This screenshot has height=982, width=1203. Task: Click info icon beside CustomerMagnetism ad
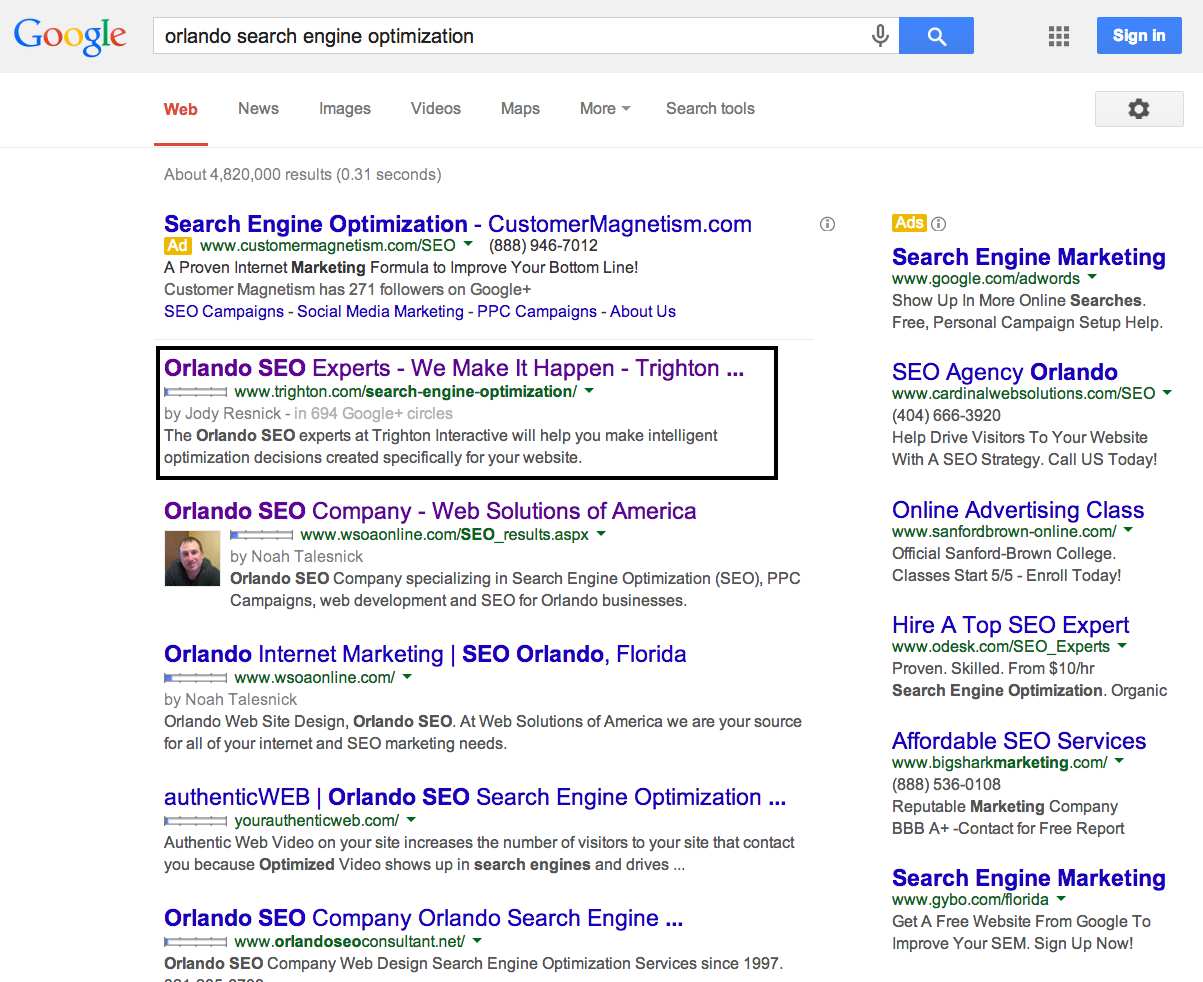pos(827,224)
